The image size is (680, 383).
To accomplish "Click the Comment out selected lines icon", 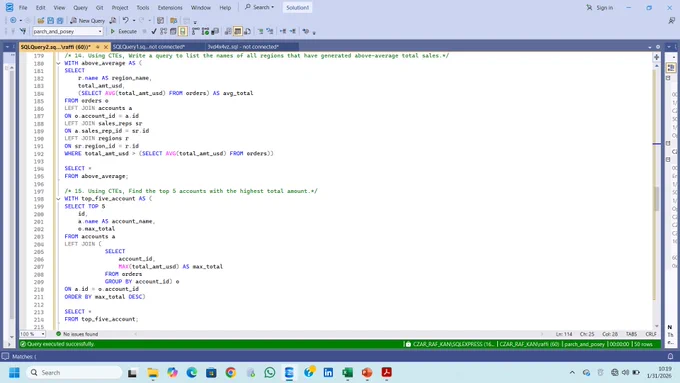I will (260, 31).
